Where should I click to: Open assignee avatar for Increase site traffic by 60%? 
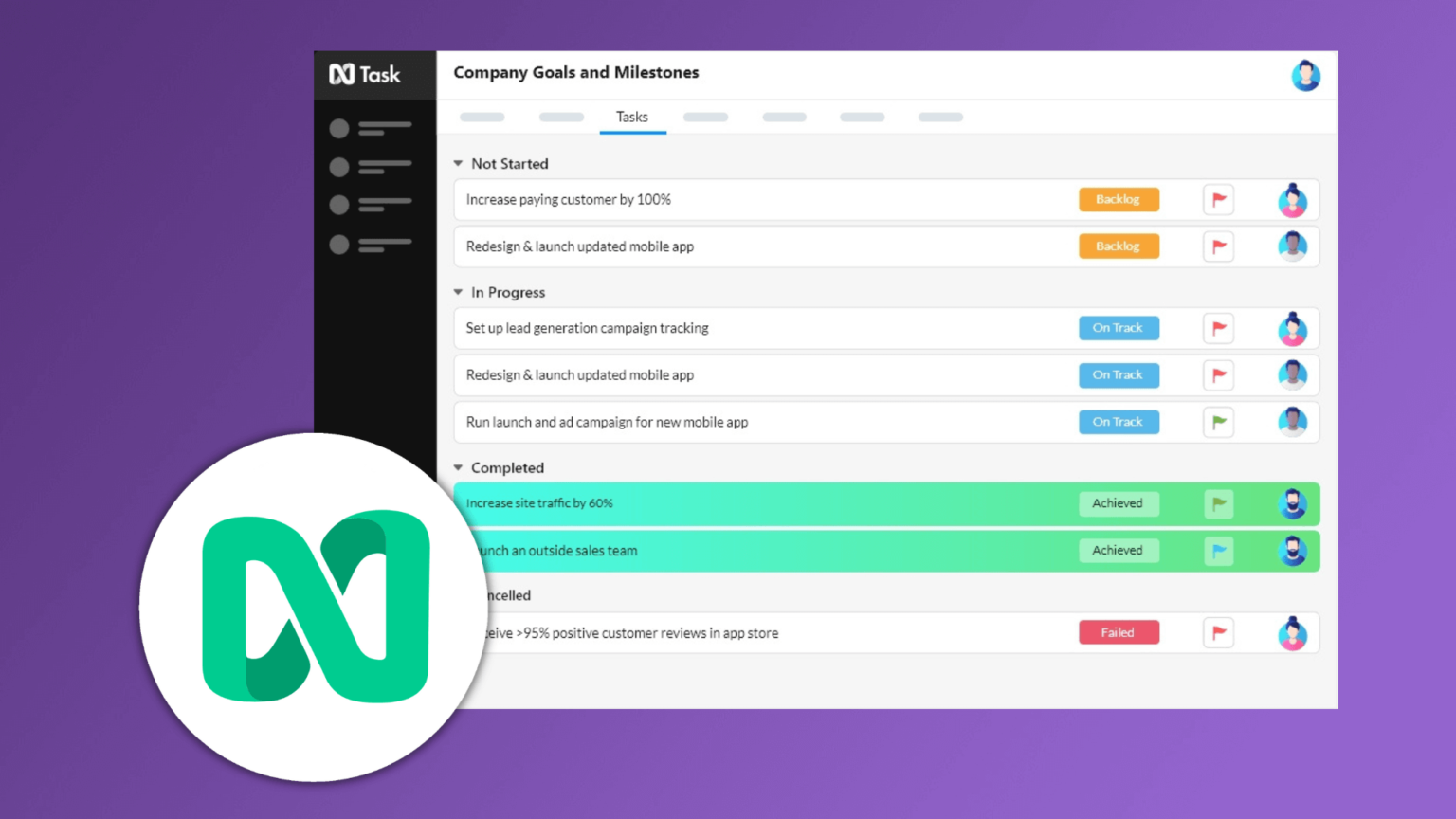click(1292, 503)
